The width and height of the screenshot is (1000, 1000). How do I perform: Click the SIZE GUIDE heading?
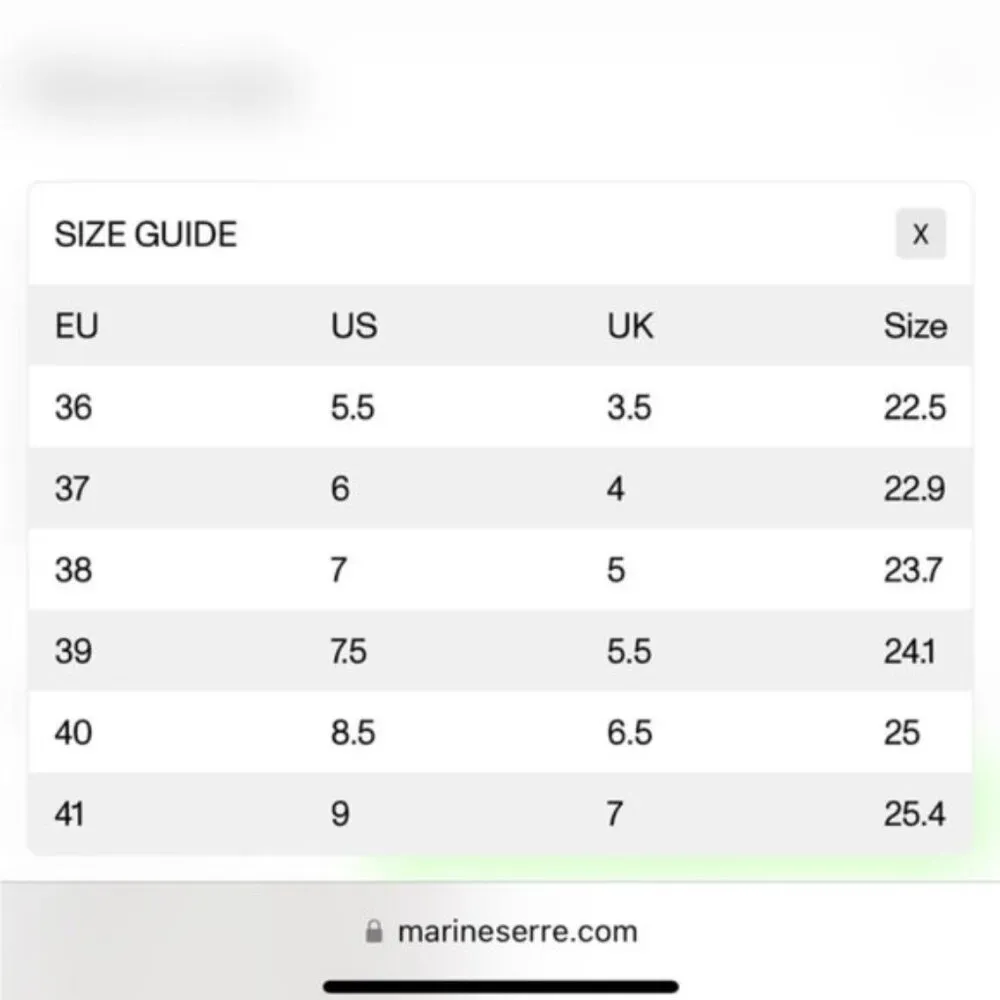(146, 235)
